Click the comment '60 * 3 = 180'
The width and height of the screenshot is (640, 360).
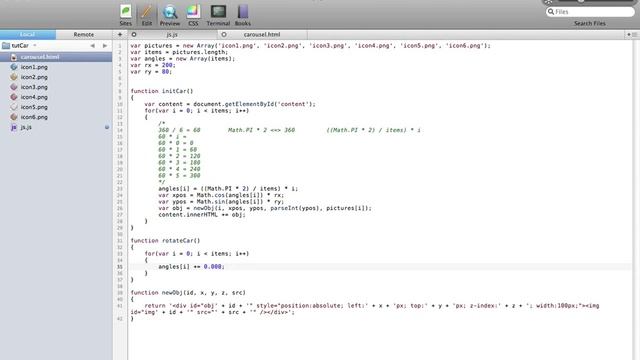[x=179, y=162]
